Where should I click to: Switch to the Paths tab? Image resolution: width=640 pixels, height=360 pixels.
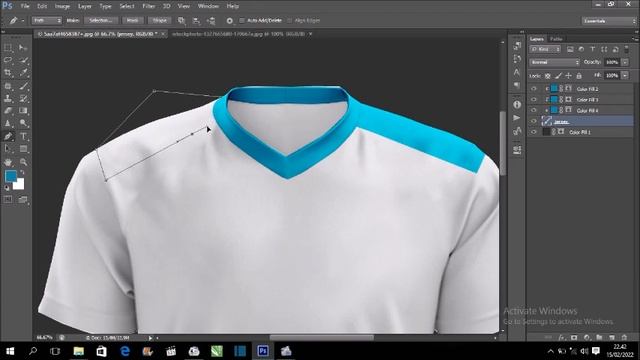point(556,39)
